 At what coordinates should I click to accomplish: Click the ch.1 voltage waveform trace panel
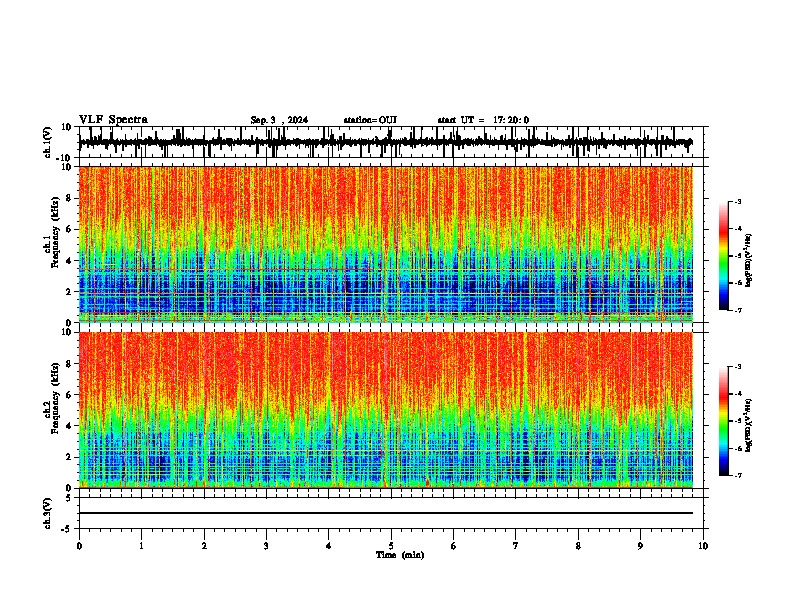391,142
